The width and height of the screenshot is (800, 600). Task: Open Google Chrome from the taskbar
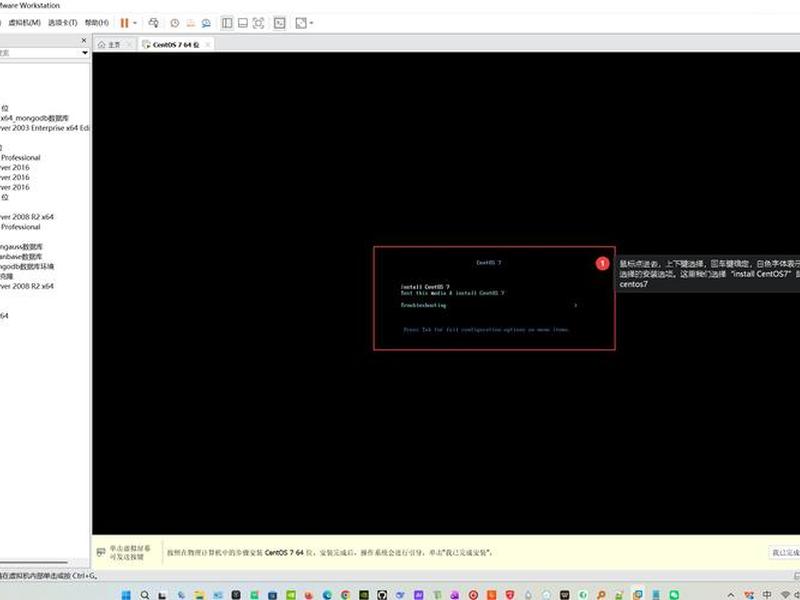click(x=345, y=595)
